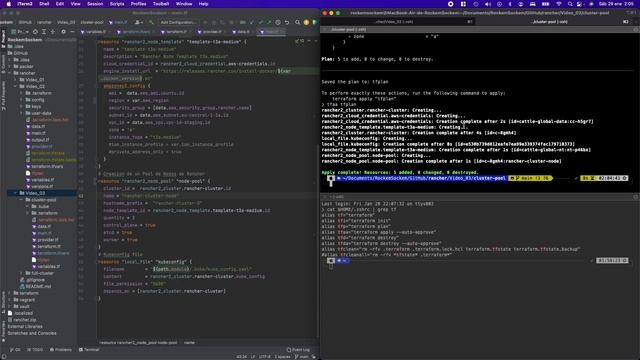Open the Scripts menu
The height and width of the screenshot is (360, 640).
pyautogui.click(x=117, y=4)
